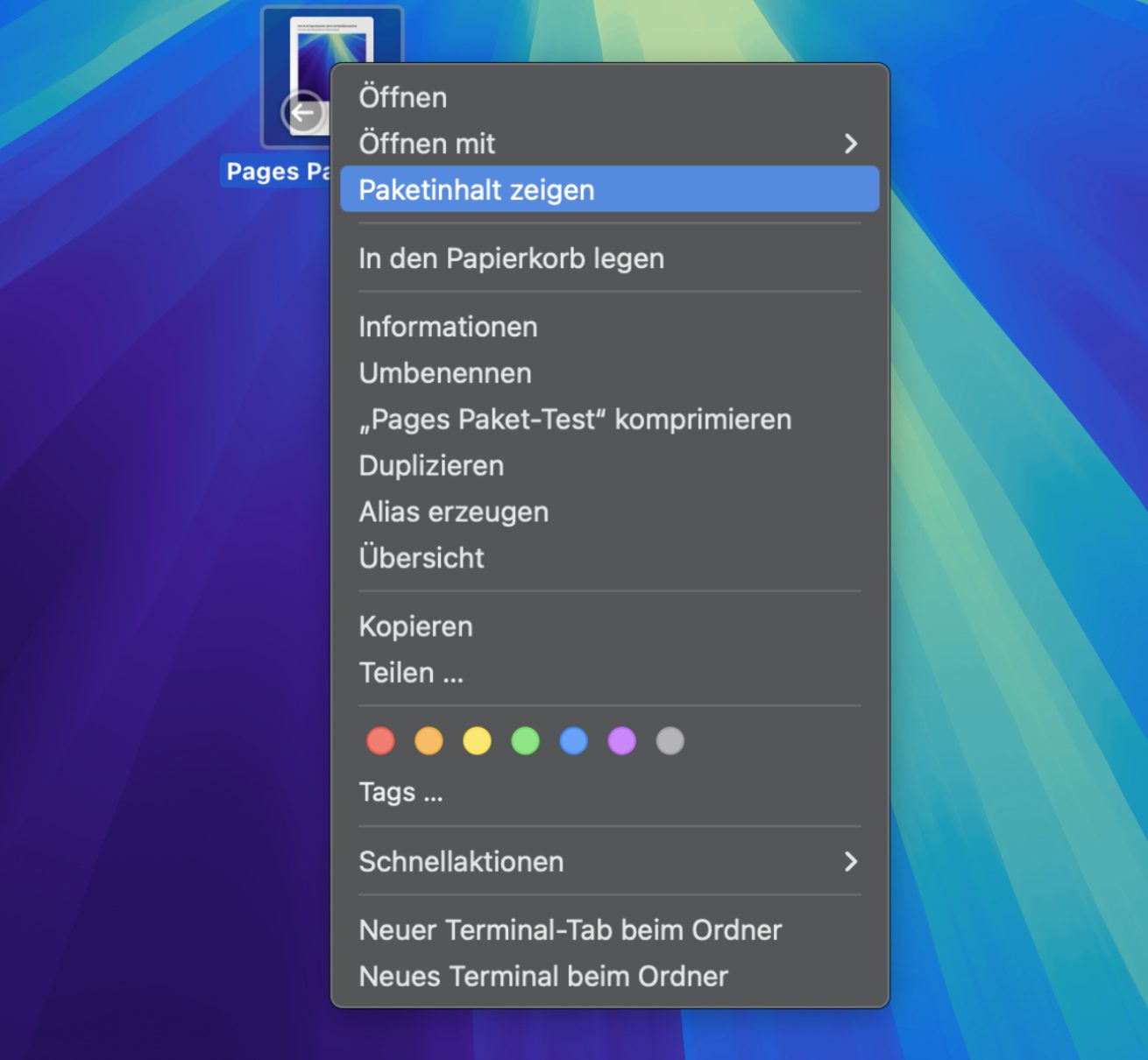Select Neues Terminal beim Ordner
Viewport: 1148px width, 1060px height.
coord(543,976)
